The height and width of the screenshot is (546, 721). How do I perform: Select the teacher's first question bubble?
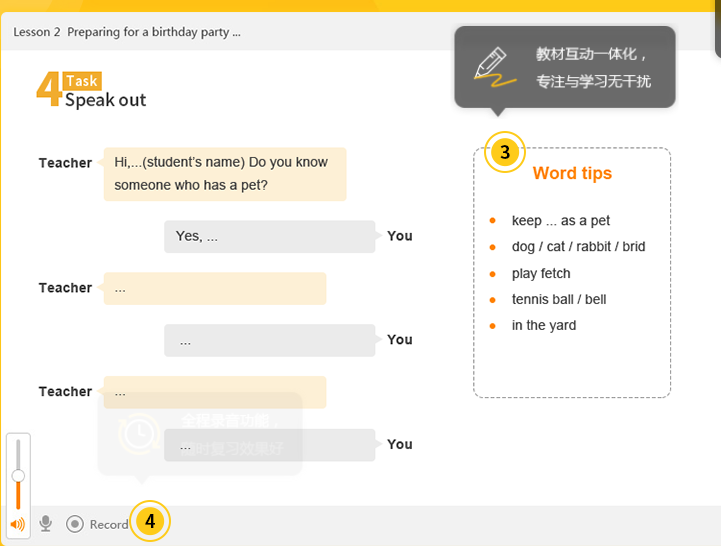[225, 174]
